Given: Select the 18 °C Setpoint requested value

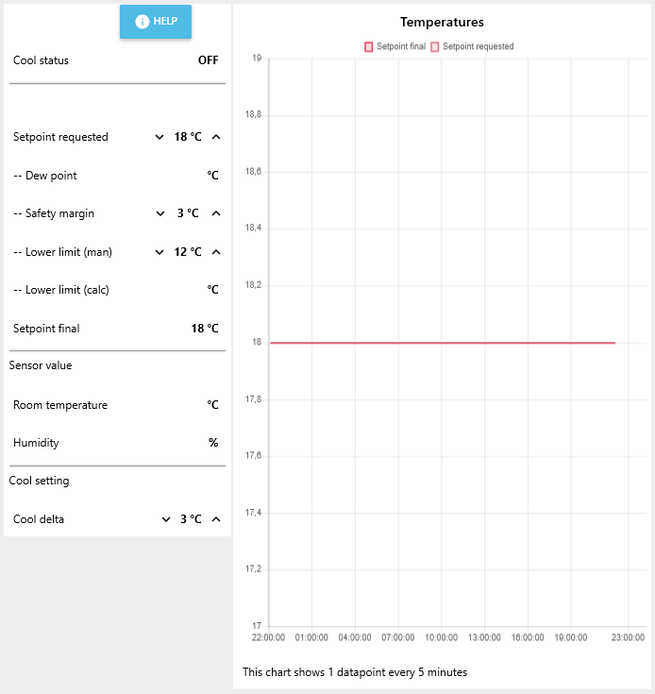Looking at the screenshot, I should pyautogui.click(x=188, y=137).
